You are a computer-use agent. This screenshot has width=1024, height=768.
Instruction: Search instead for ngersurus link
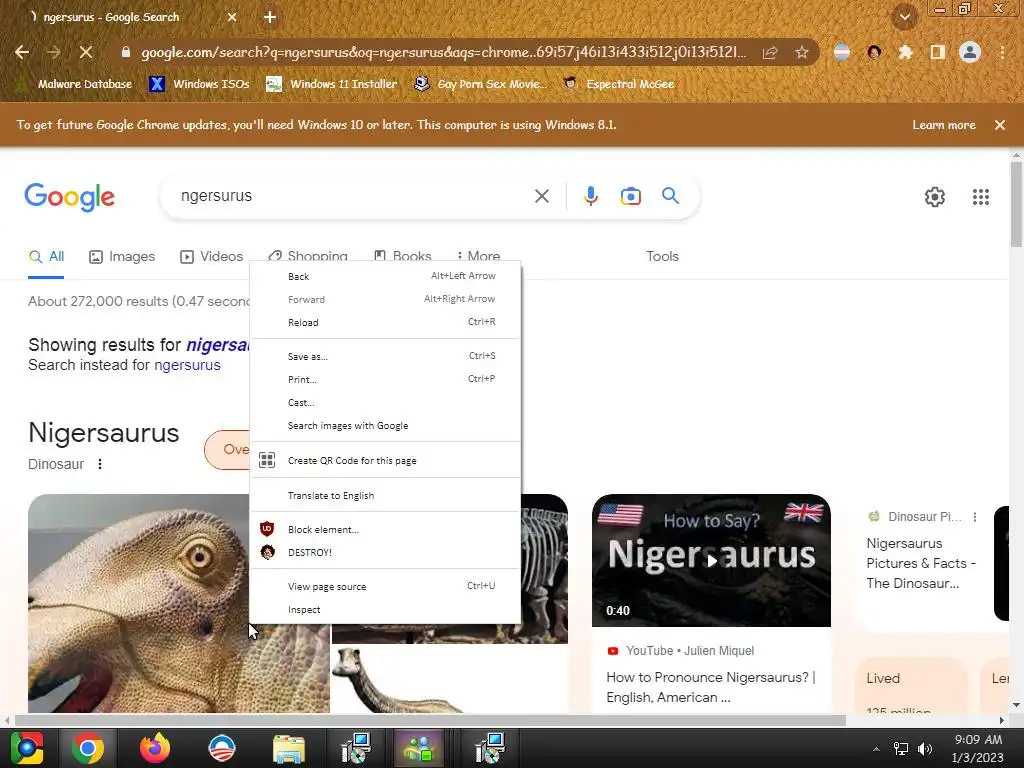tap(187, 365)
